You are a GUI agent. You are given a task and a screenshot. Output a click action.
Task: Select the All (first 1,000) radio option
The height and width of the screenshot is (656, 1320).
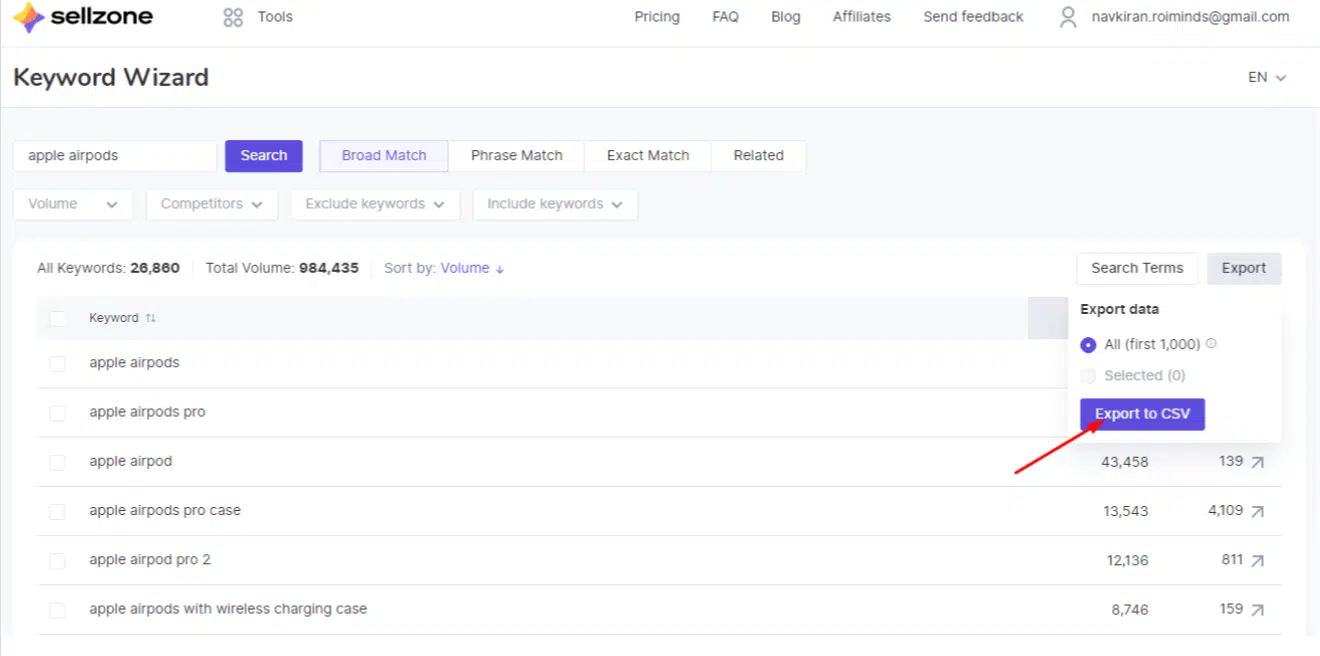(x=1088, y=345)
